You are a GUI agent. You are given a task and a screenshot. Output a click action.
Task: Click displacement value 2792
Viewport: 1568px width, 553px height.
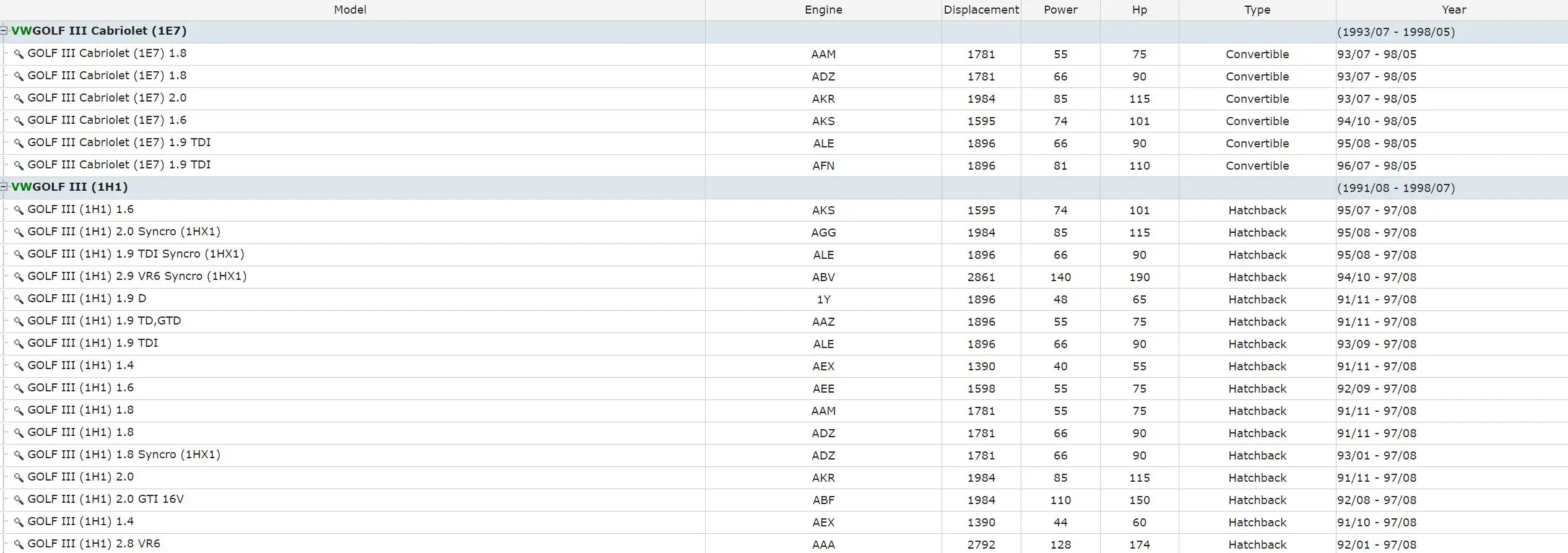click(981, 545)
